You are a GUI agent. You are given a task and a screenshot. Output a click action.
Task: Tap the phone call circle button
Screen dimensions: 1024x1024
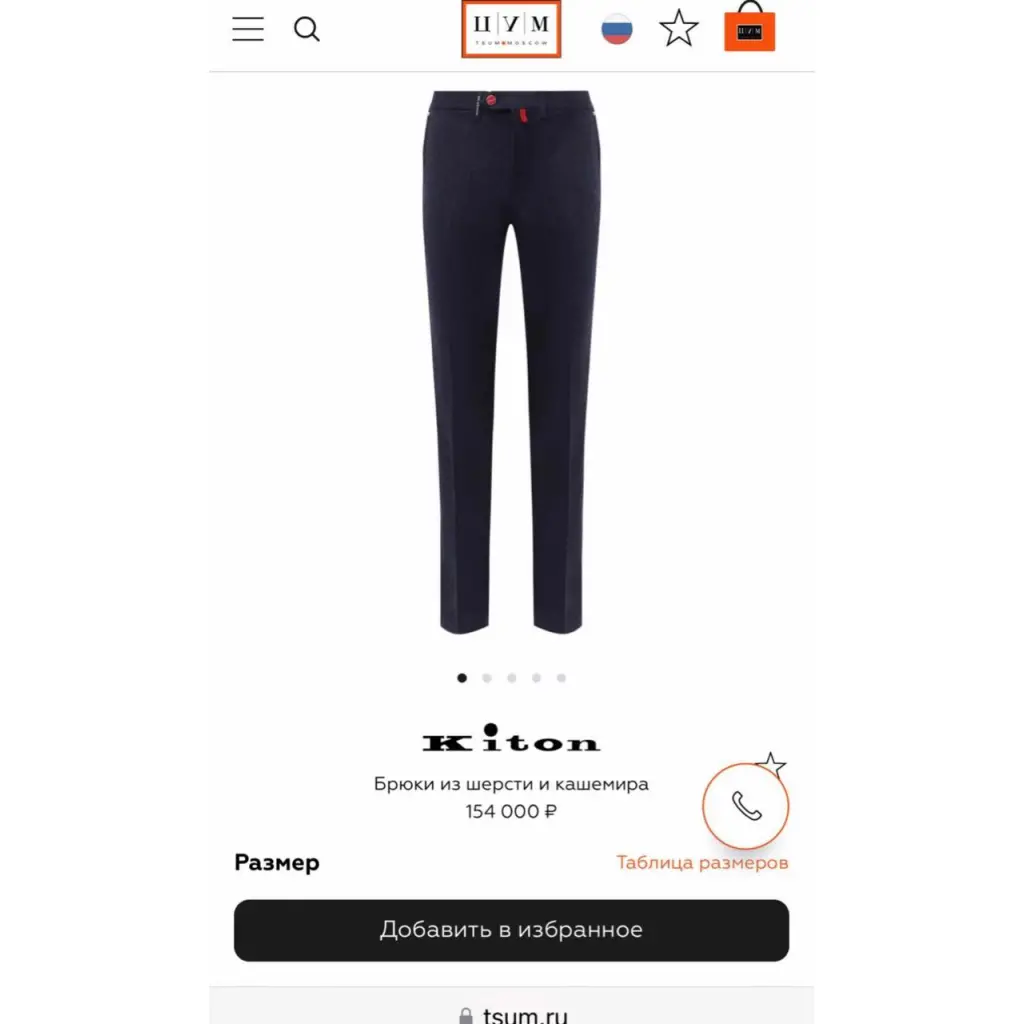(x=746, y=806)
